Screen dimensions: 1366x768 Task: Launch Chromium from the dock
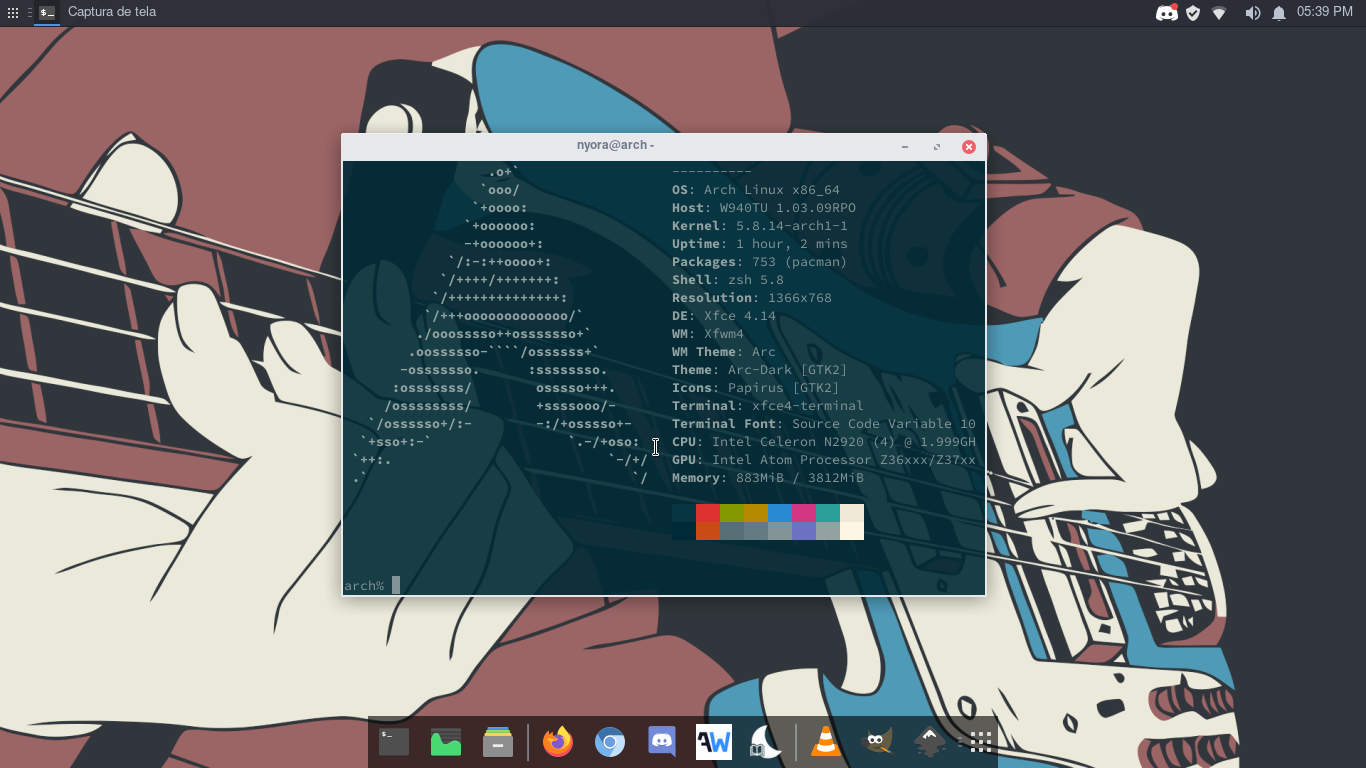pos(610,742)
